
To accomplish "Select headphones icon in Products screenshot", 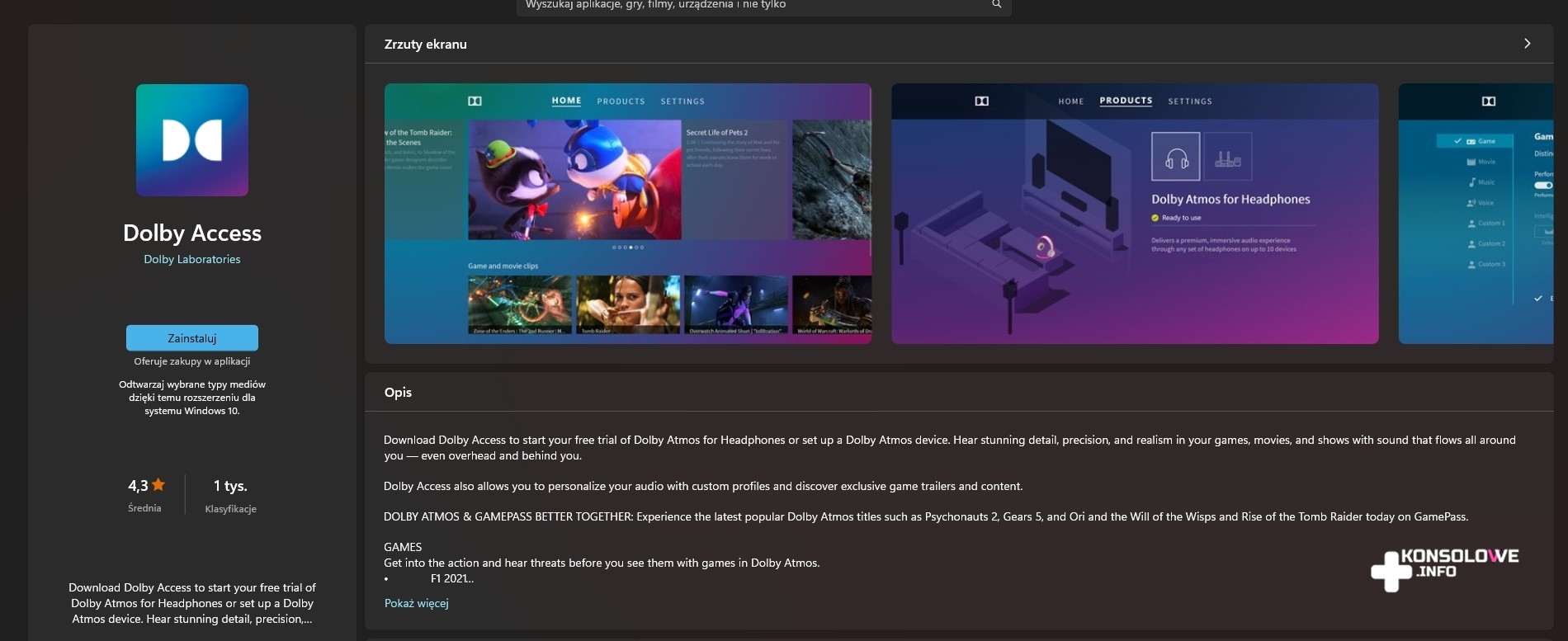I will coord(1175,157).
